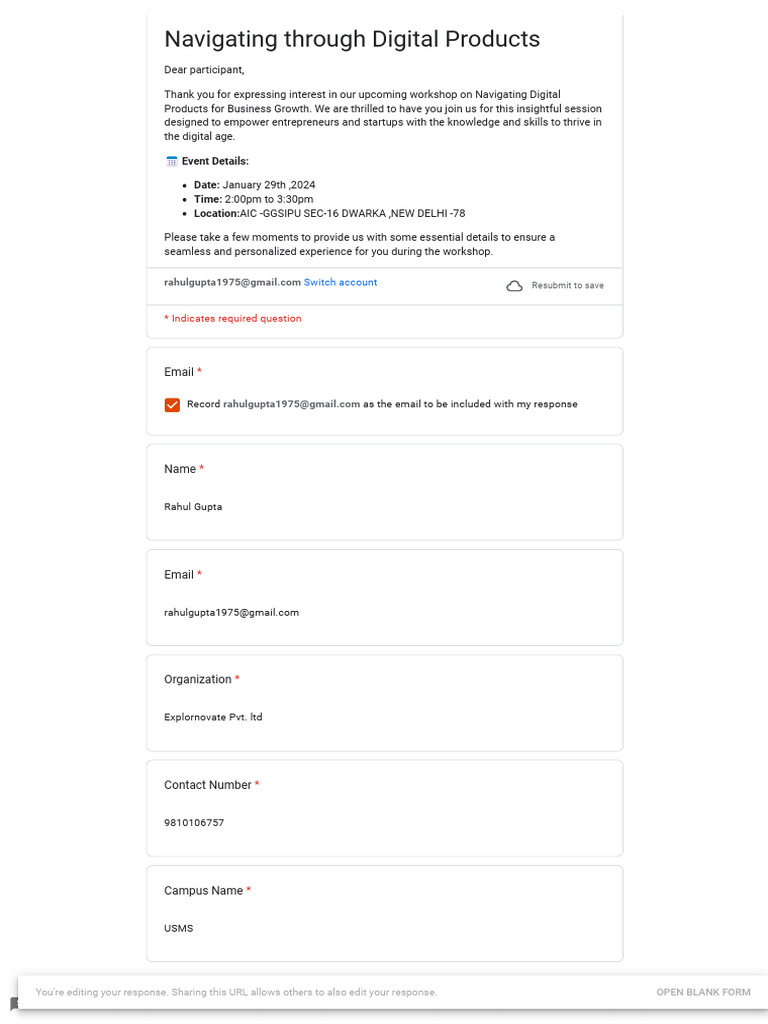Click the editing your response notification text
The image size is (768, 1024).
236,992
